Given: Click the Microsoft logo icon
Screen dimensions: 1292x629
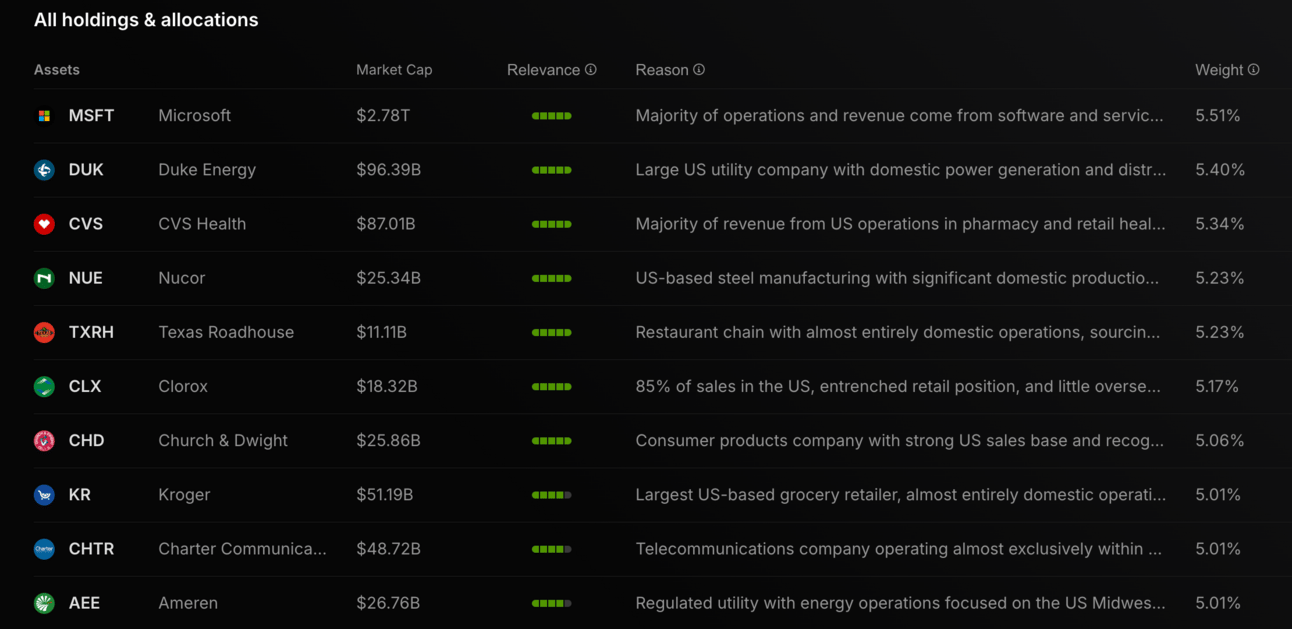Looking at the screenshot, I should (44, 116).
